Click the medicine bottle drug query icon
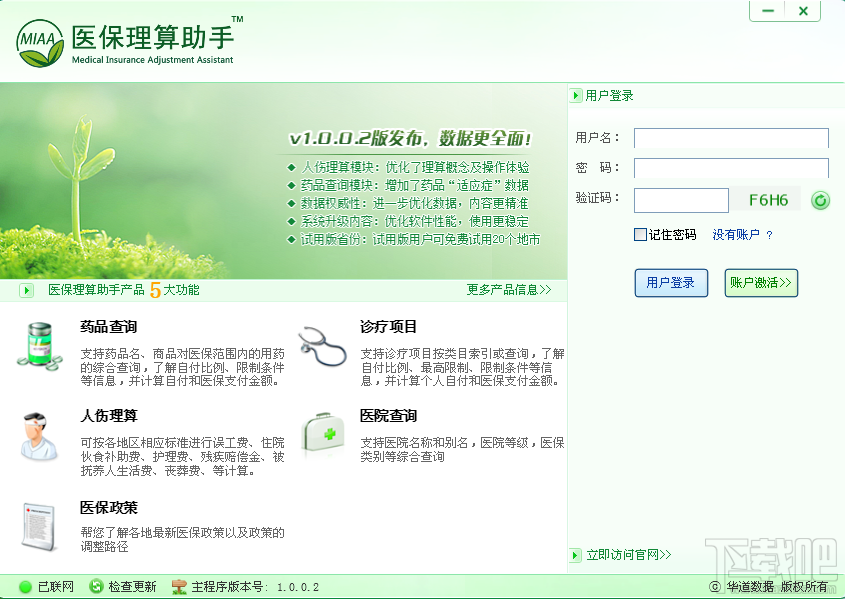The width and height of the screenshot is (845, 599). pyautogui.click(x=39, y=346)
